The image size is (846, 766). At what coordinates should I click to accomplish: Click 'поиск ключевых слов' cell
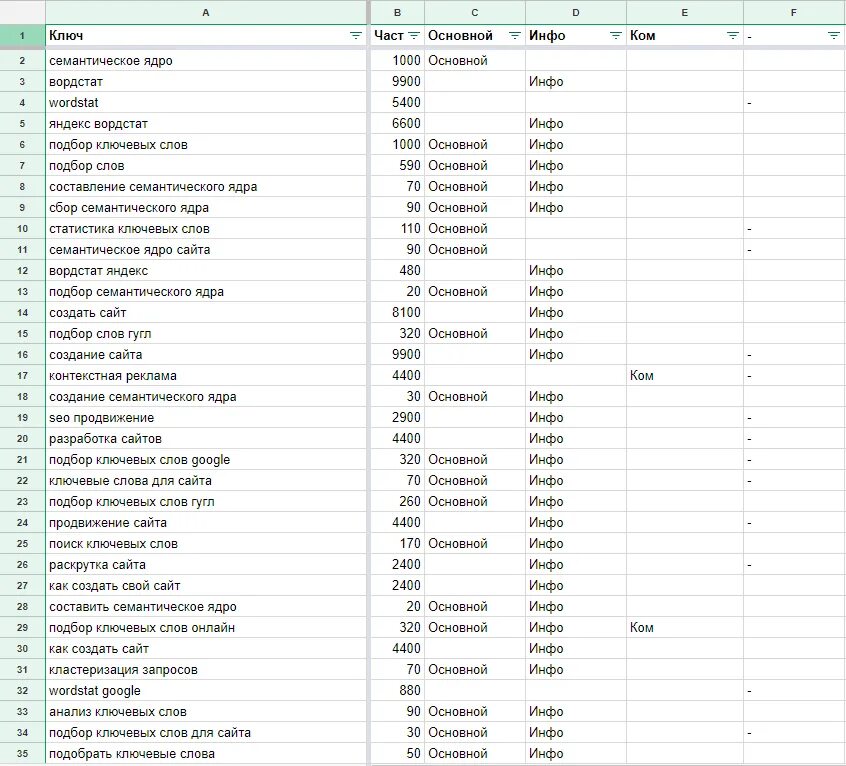click(x=206, y=544)
